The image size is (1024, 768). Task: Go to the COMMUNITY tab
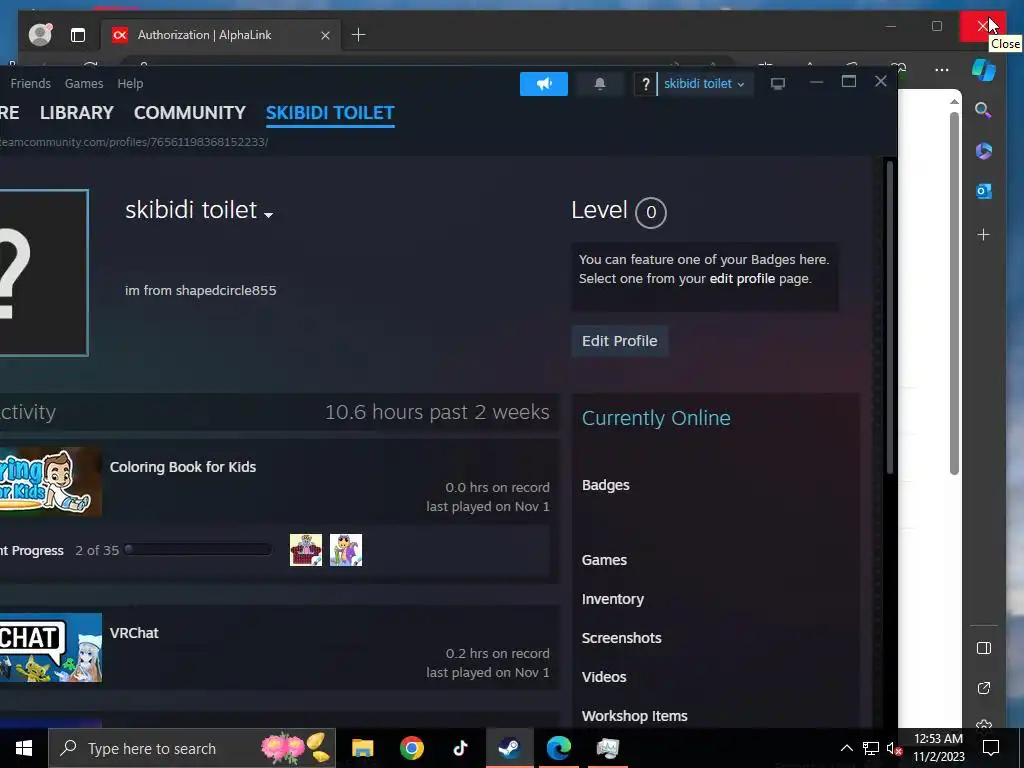click(189, 112)
